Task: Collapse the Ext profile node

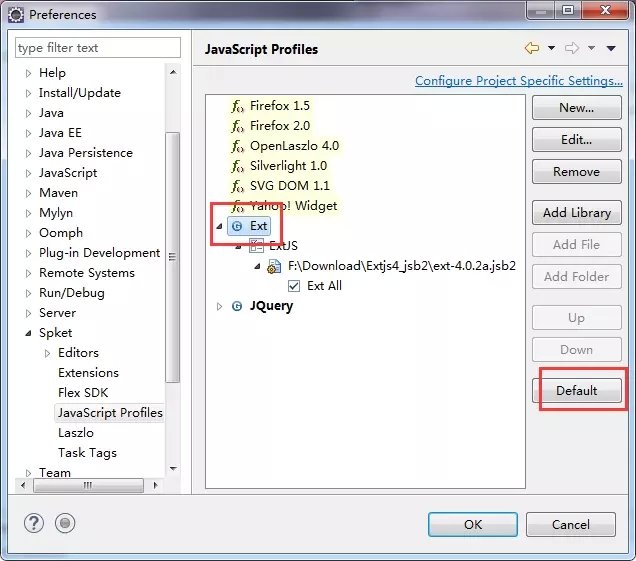Action: click(219, 226)
